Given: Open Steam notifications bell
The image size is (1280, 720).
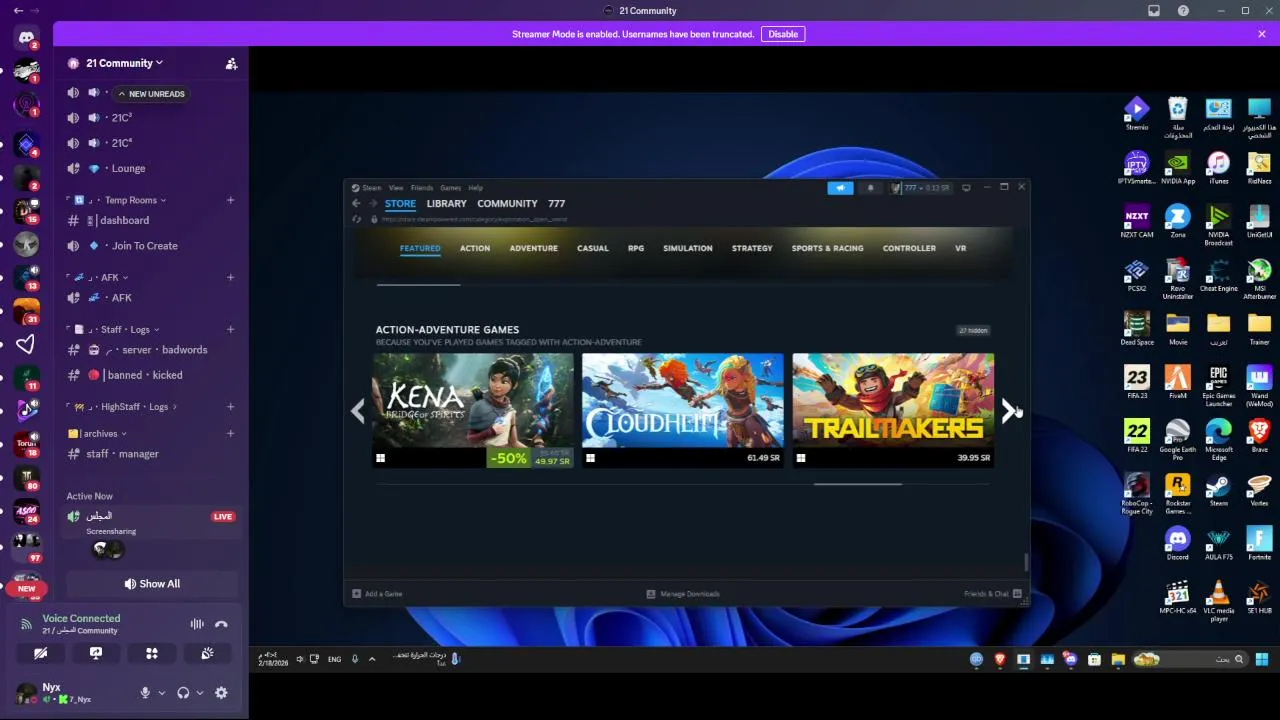Looking at the screenshot, I should [870, 188].
